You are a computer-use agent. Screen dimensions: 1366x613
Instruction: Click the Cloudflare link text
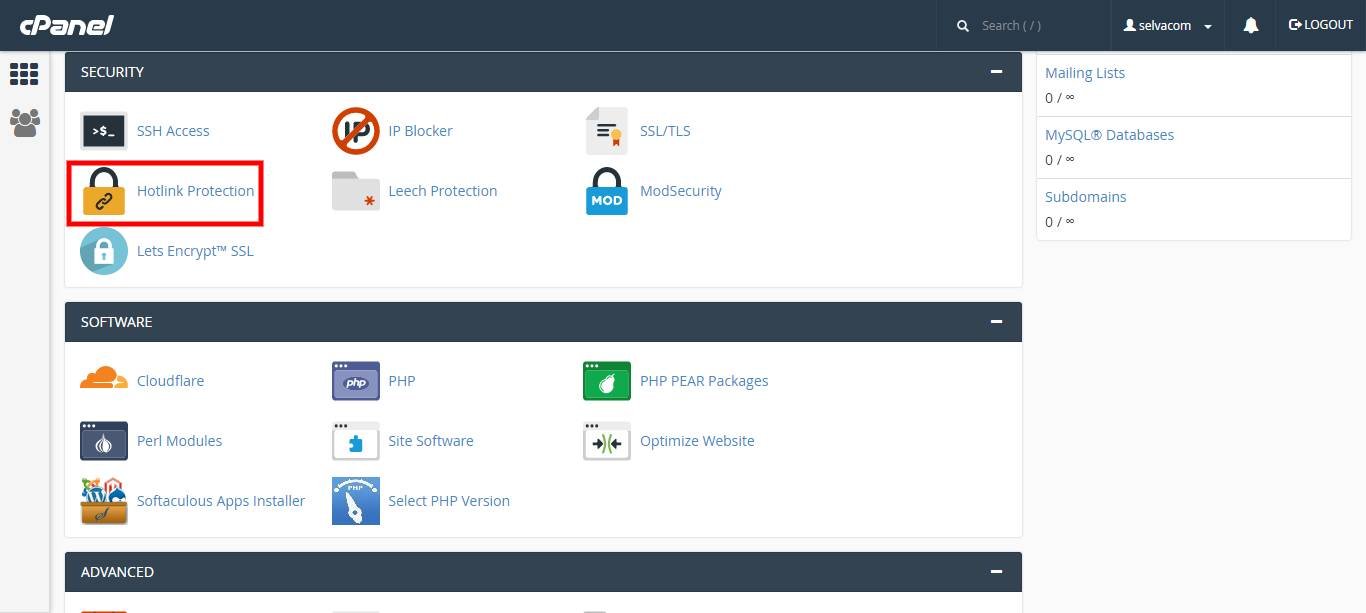click(x=170, y=381)
